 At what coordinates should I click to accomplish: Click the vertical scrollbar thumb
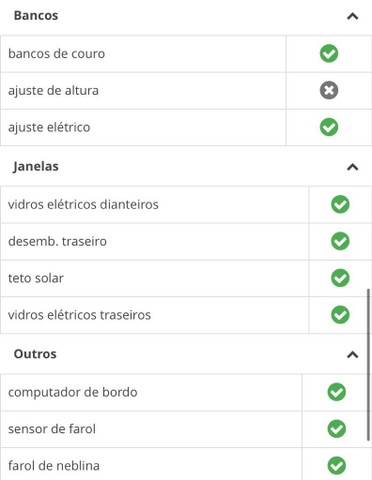368,365
